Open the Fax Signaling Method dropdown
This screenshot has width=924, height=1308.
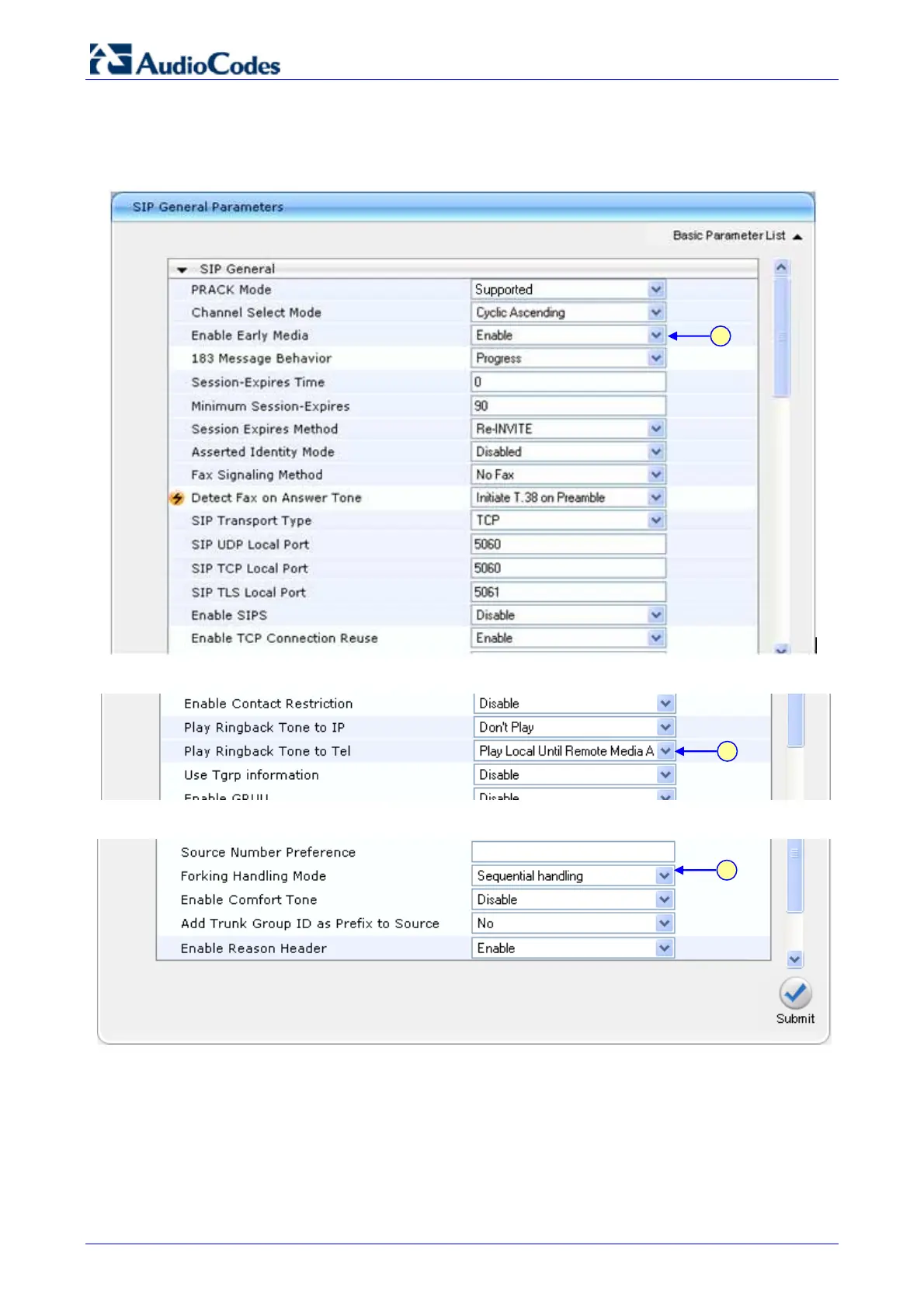[656, 475]
